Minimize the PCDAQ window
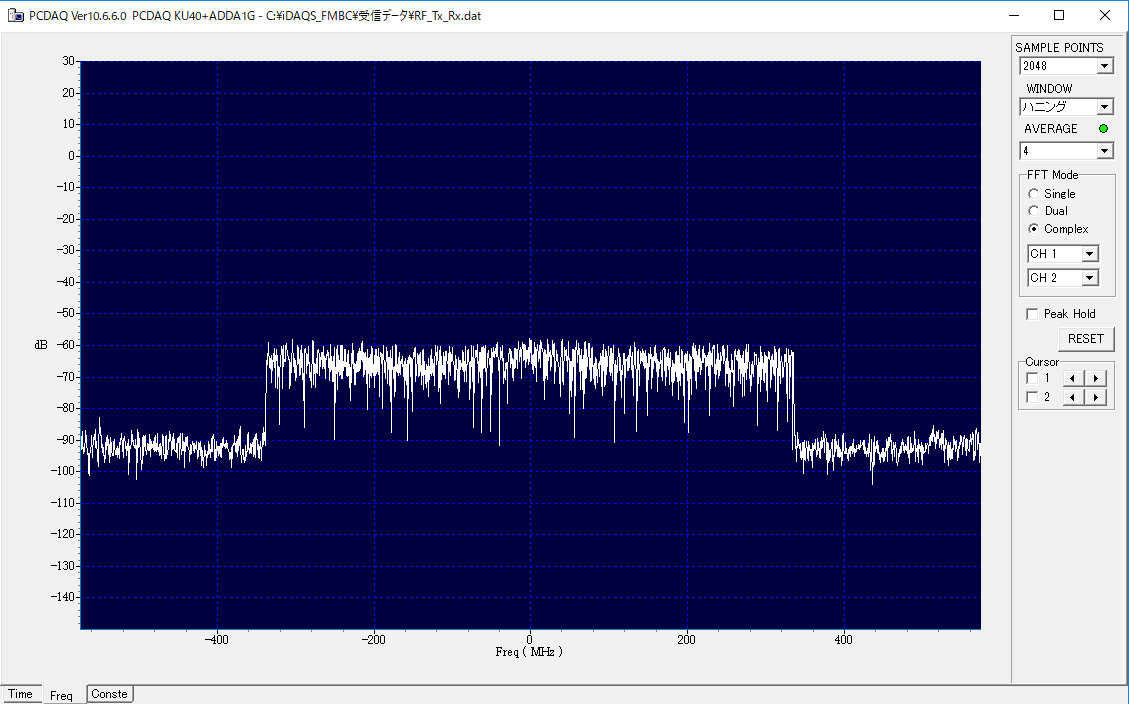 click(x=1014, y=15)
